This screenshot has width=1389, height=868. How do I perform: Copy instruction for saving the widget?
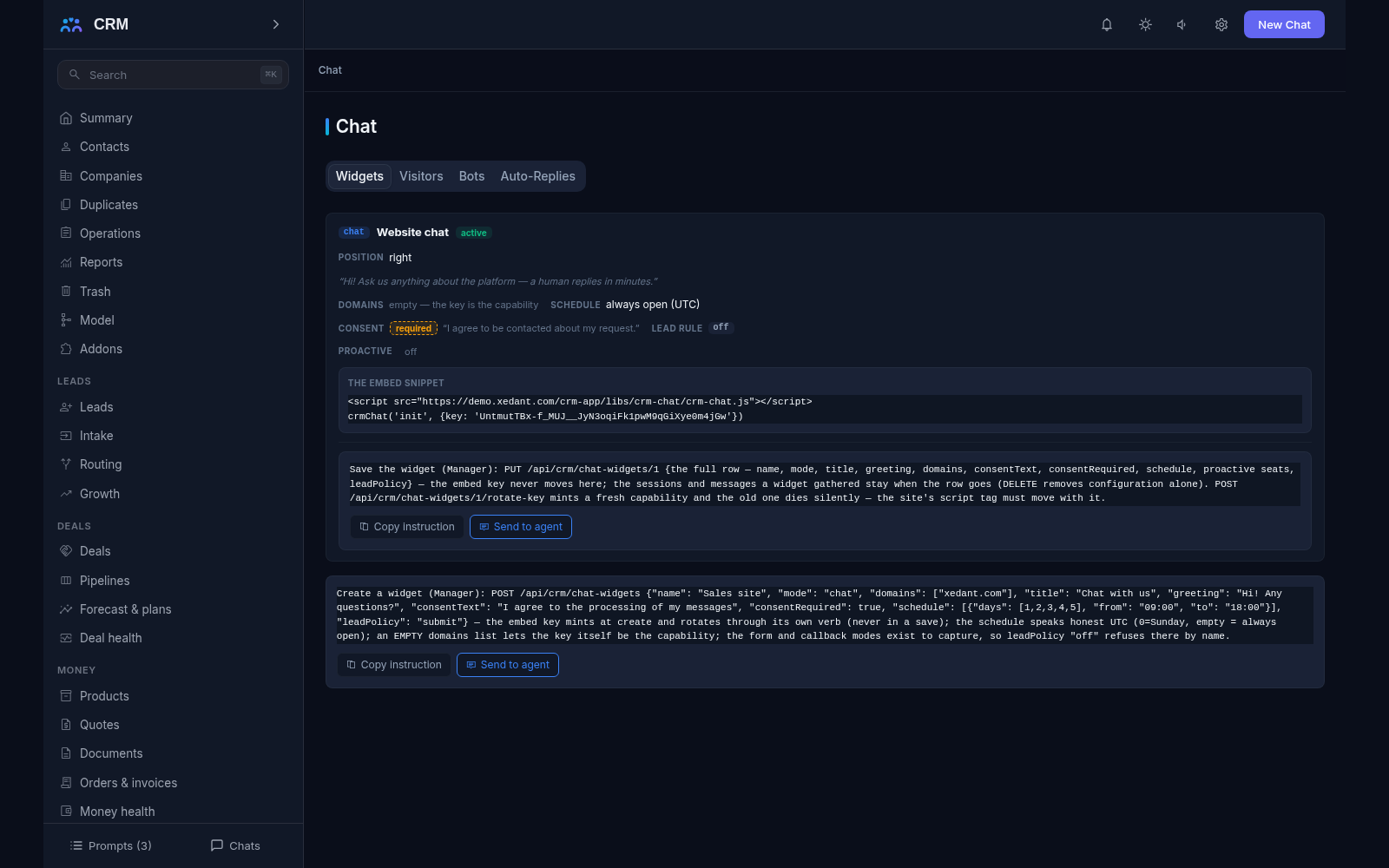[x=406, y=527]
